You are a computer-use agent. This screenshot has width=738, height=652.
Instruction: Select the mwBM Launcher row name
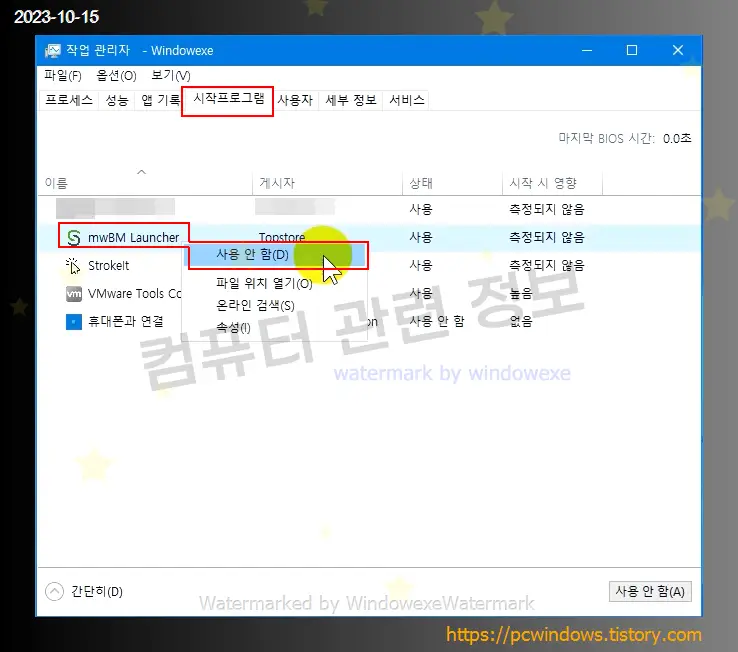134,238
